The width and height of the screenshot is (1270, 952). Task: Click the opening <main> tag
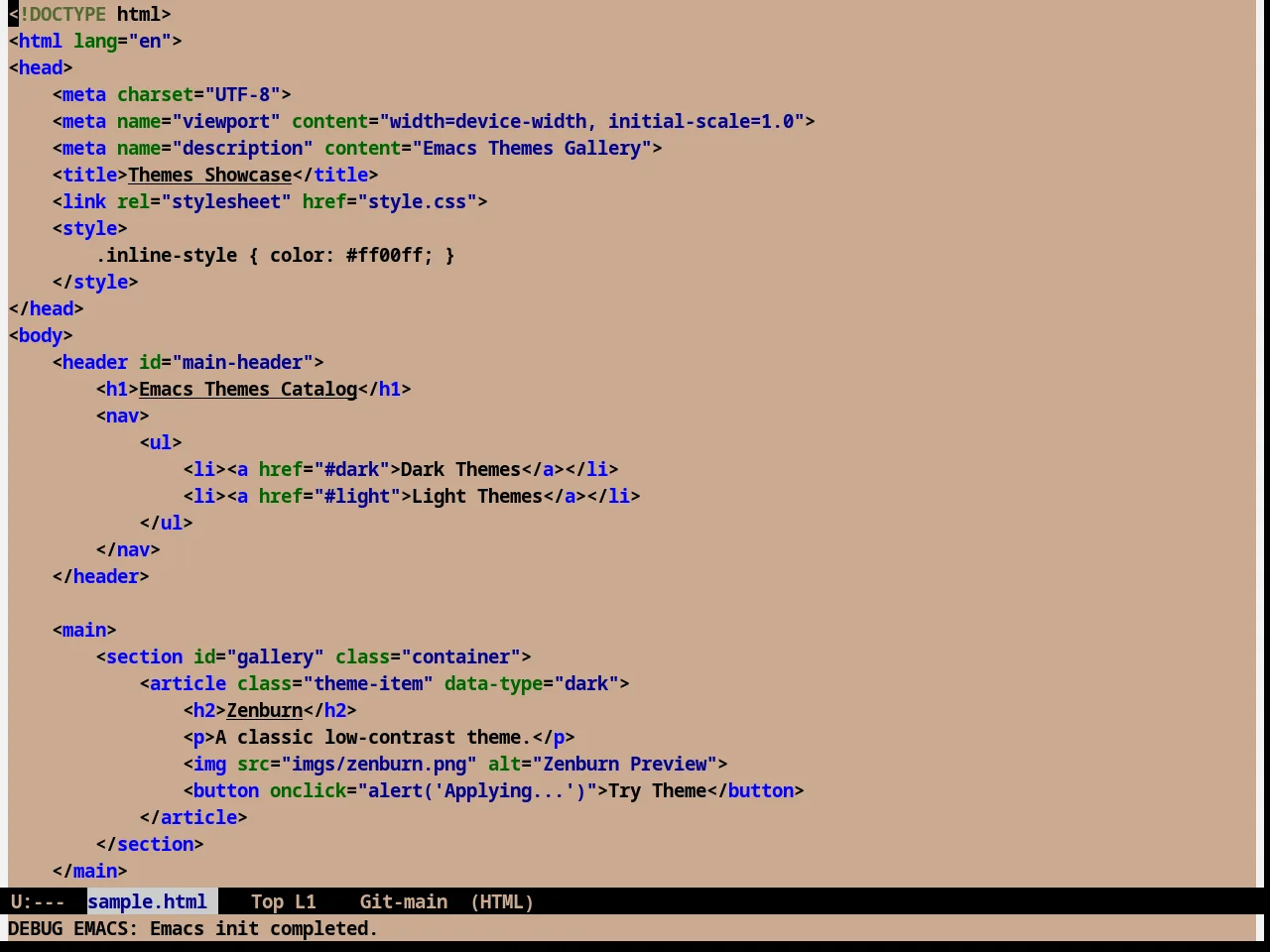(84, 630)
